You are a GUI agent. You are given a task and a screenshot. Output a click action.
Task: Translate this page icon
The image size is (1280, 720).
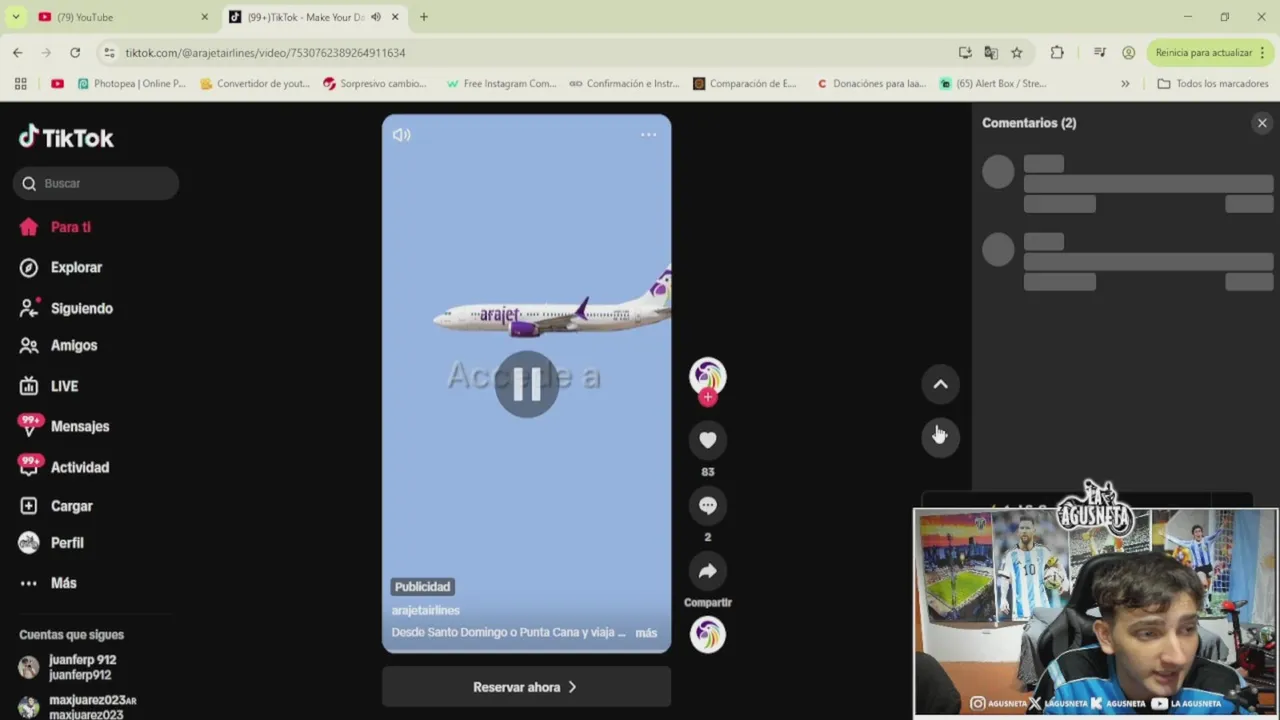pos(991,53)
